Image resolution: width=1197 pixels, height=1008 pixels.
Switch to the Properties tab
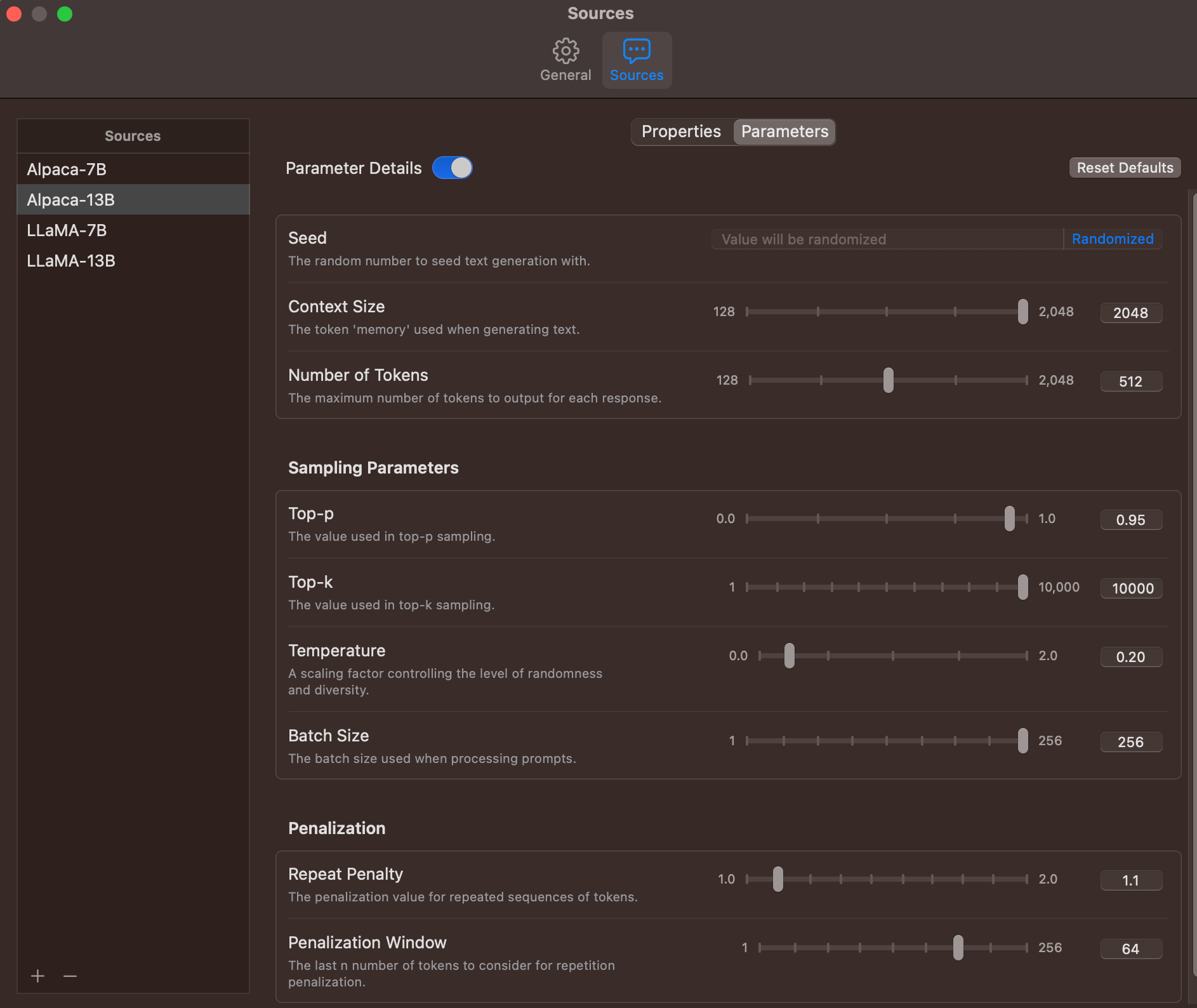click(x=682, y=132)
